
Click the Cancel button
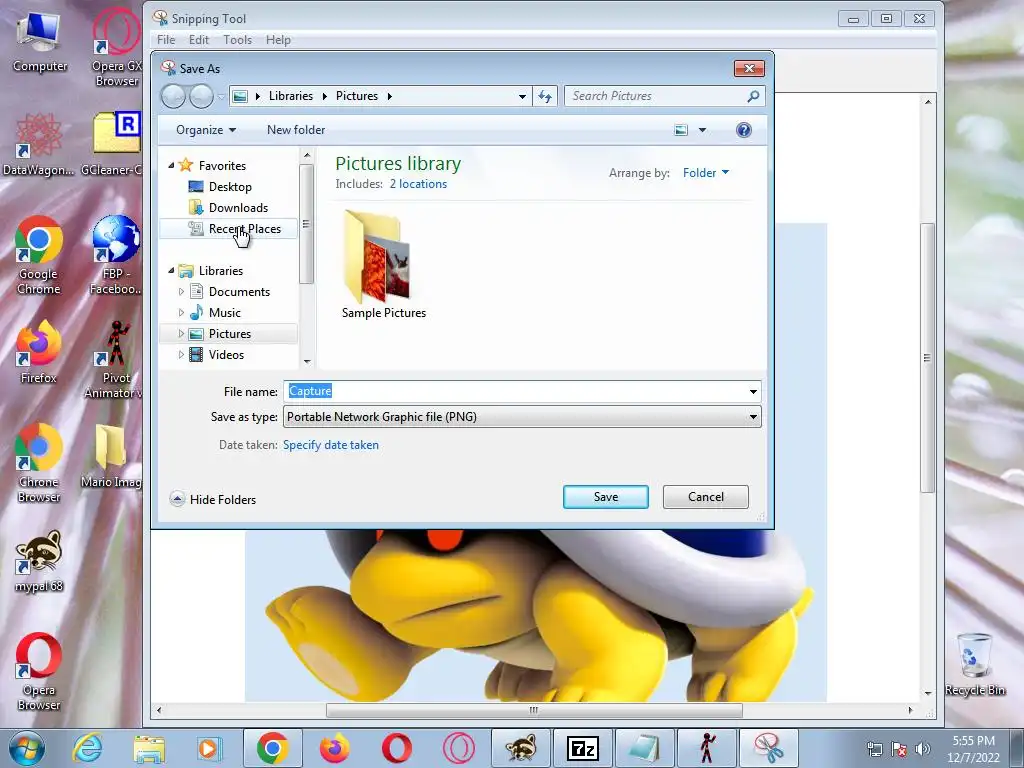(x=706, y=497)
